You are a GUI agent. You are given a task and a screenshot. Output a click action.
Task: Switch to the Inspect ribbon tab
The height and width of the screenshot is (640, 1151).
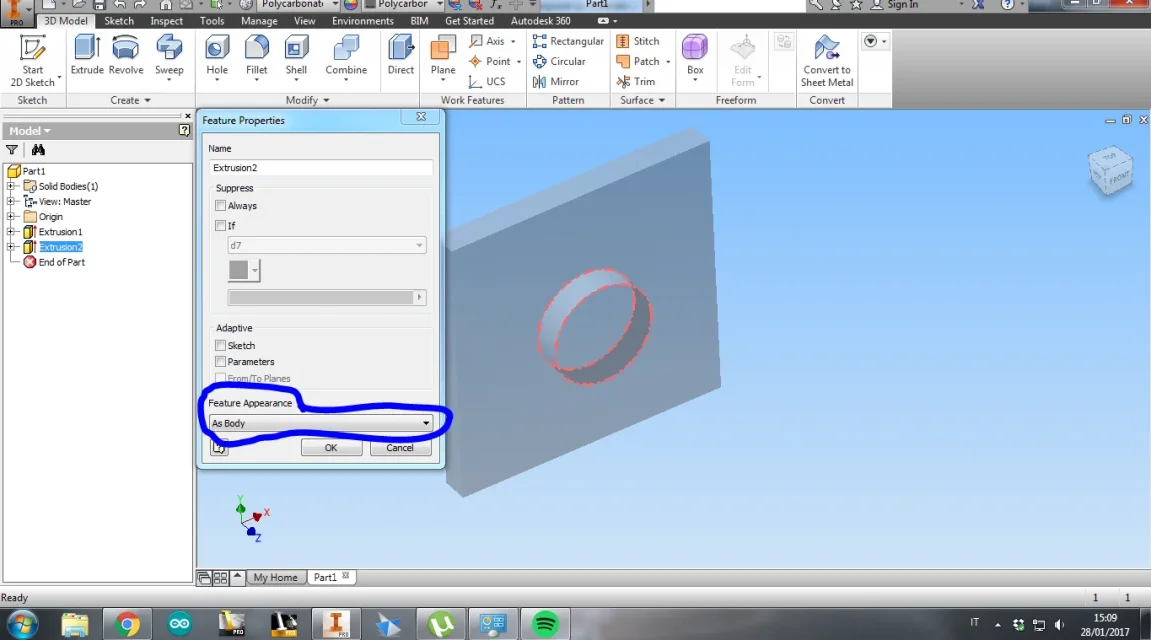[x=167, y=21]
